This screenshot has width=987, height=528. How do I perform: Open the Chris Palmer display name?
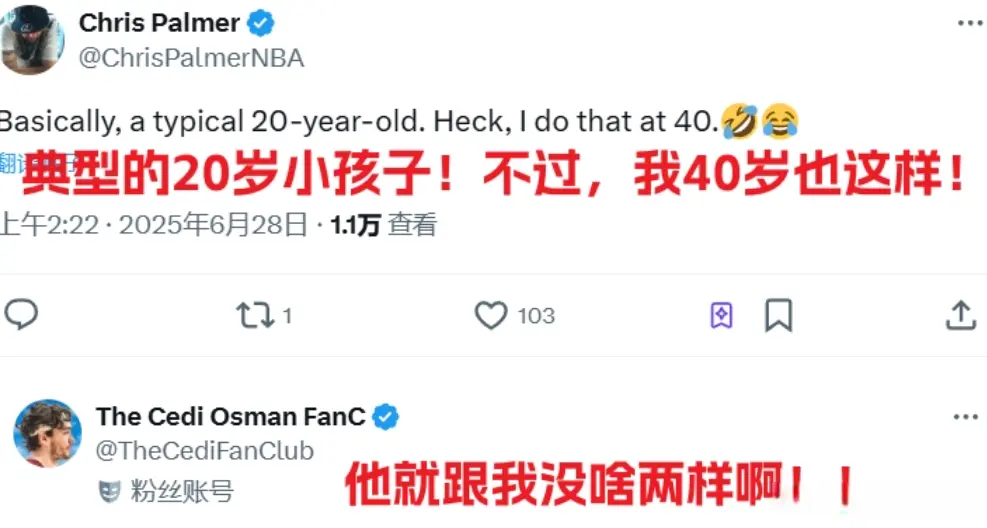159,23
